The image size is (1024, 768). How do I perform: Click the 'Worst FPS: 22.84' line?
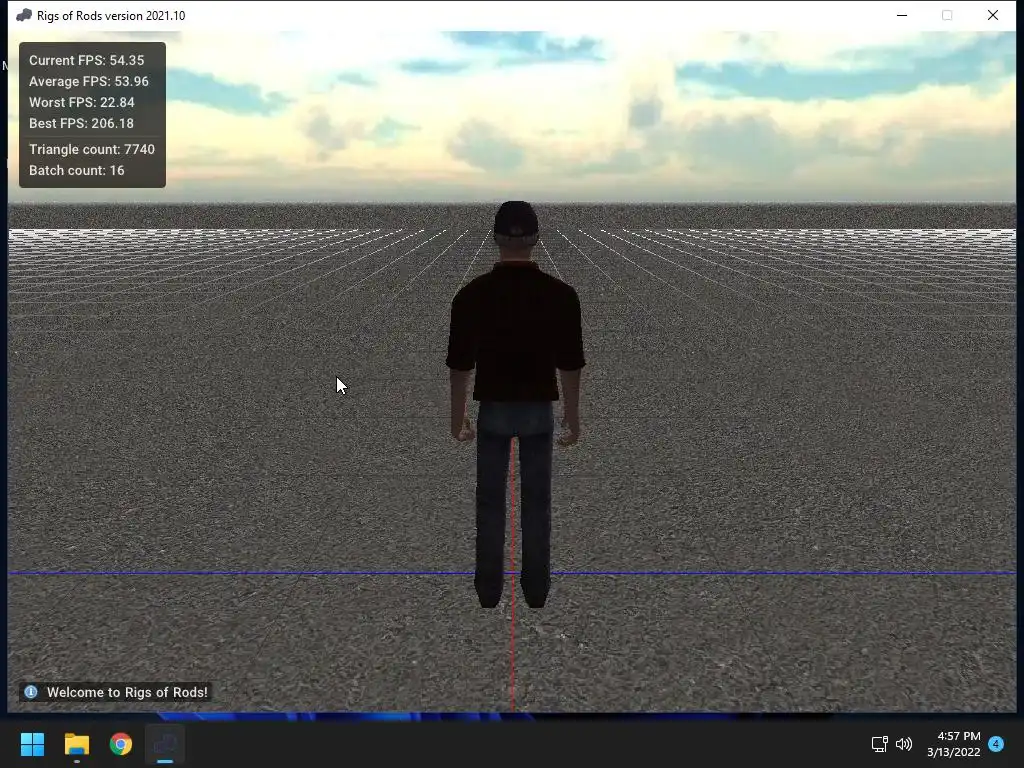point(82,102)
